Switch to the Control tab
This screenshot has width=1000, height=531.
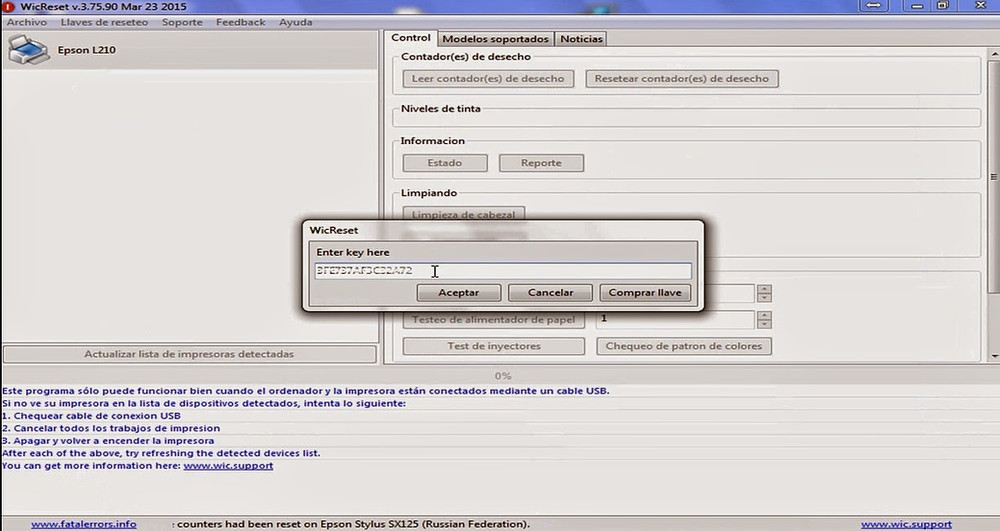point(411,38)
